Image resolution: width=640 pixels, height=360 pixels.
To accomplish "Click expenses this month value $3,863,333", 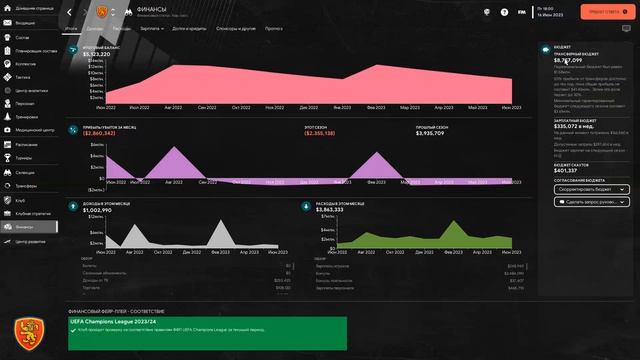I will click(330, 210).
